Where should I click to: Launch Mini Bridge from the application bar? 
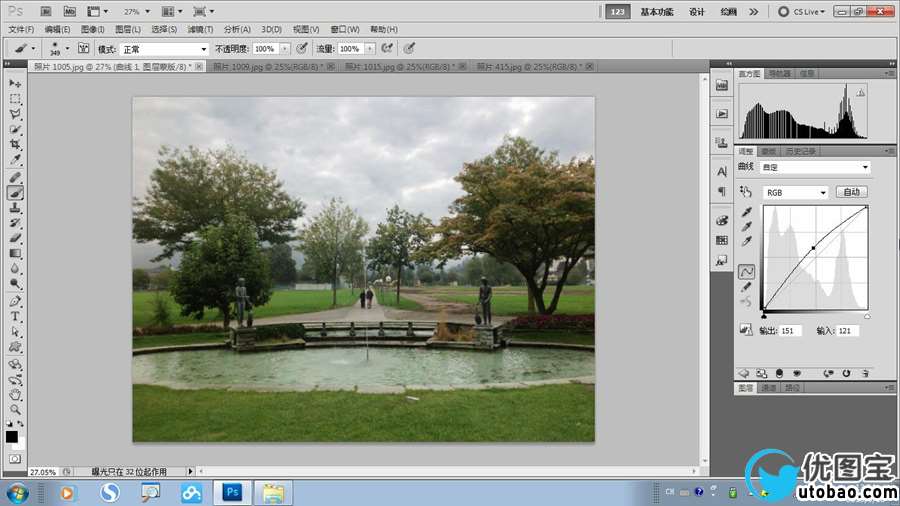[69, 11]
